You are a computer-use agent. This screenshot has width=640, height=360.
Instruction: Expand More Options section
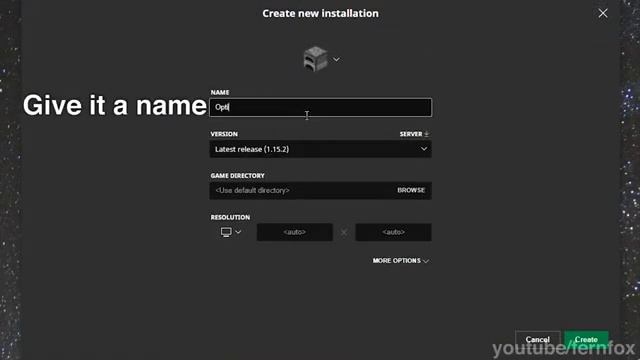[x=400, y=260]
